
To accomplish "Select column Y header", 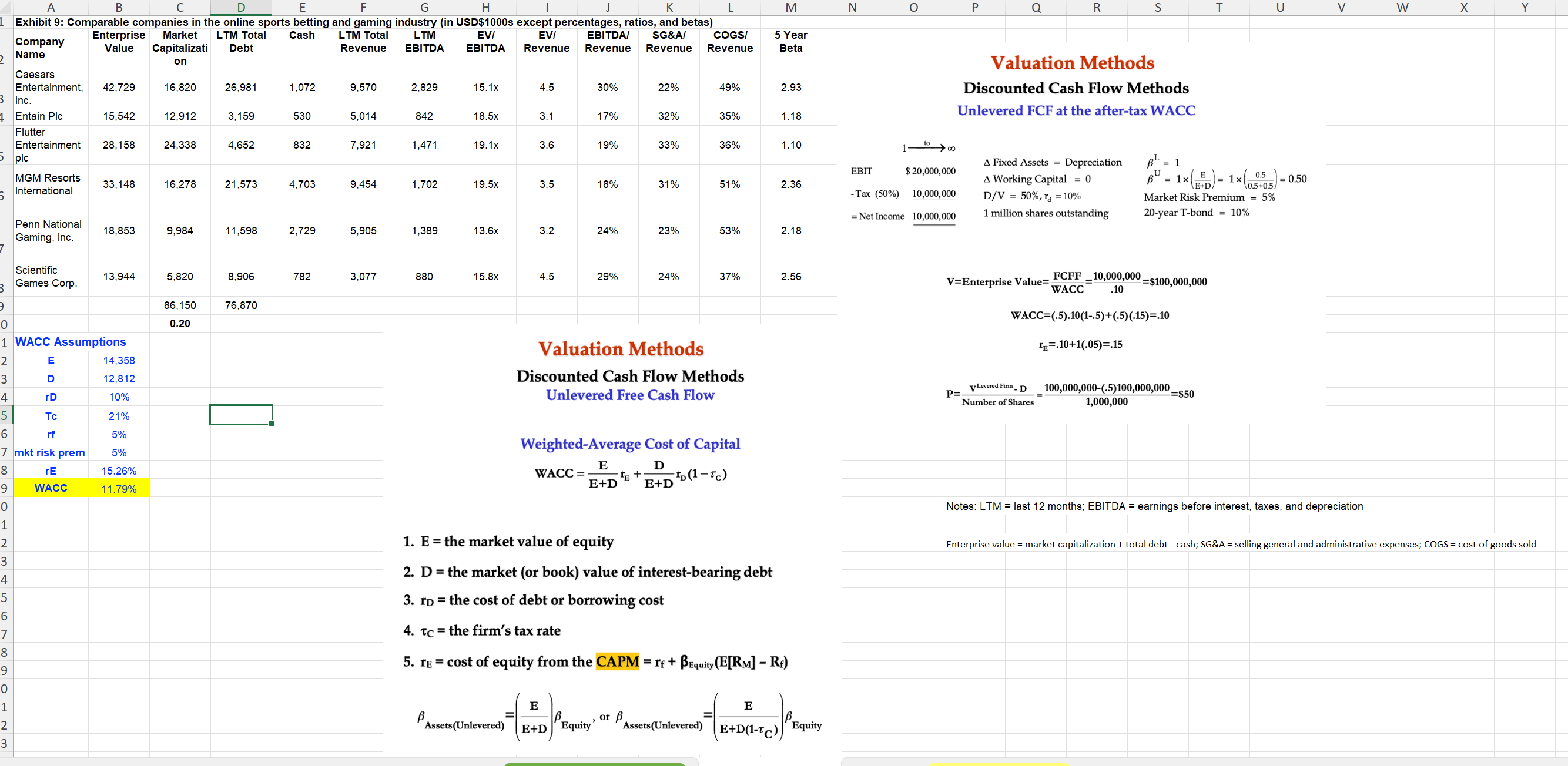I will pos(1524,7).
